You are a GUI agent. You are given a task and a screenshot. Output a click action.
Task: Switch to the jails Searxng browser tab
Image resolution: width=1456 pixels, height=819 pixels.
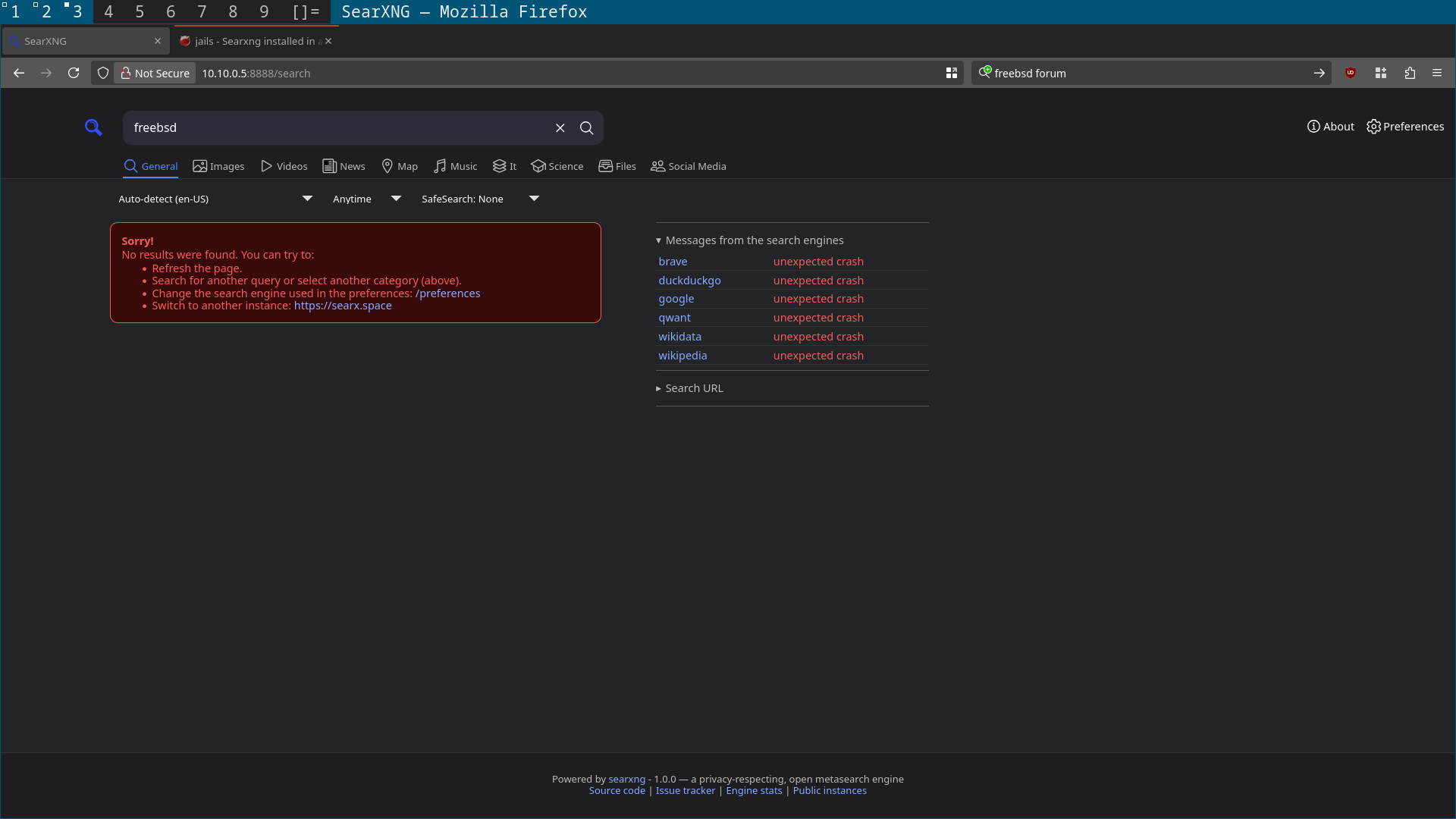[x=254, y=41]
